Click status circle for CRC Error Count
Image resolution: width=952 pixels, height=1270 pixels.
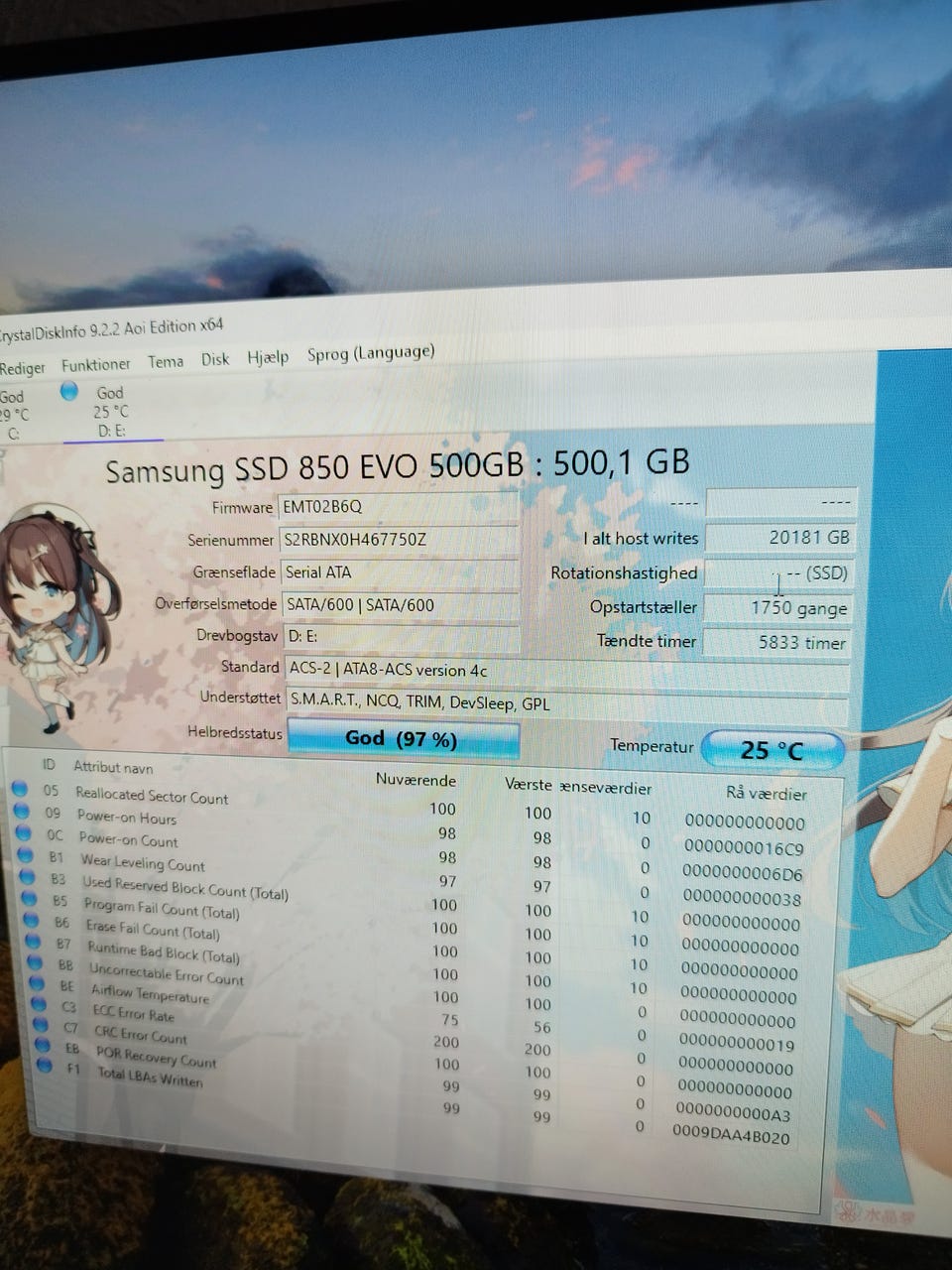(41, 1024)
